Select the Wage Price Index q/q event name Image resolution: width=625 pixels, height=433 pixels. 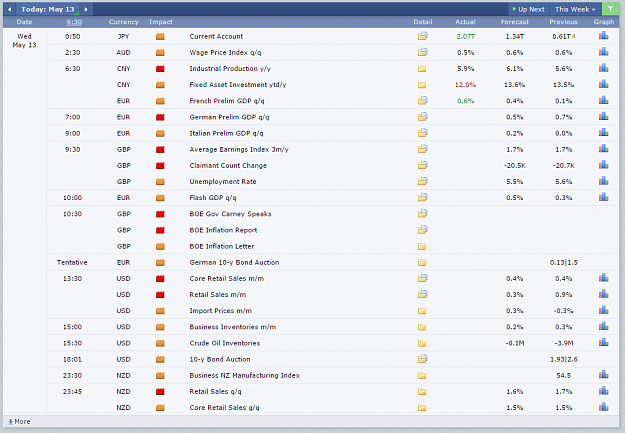tap(225, 53)
